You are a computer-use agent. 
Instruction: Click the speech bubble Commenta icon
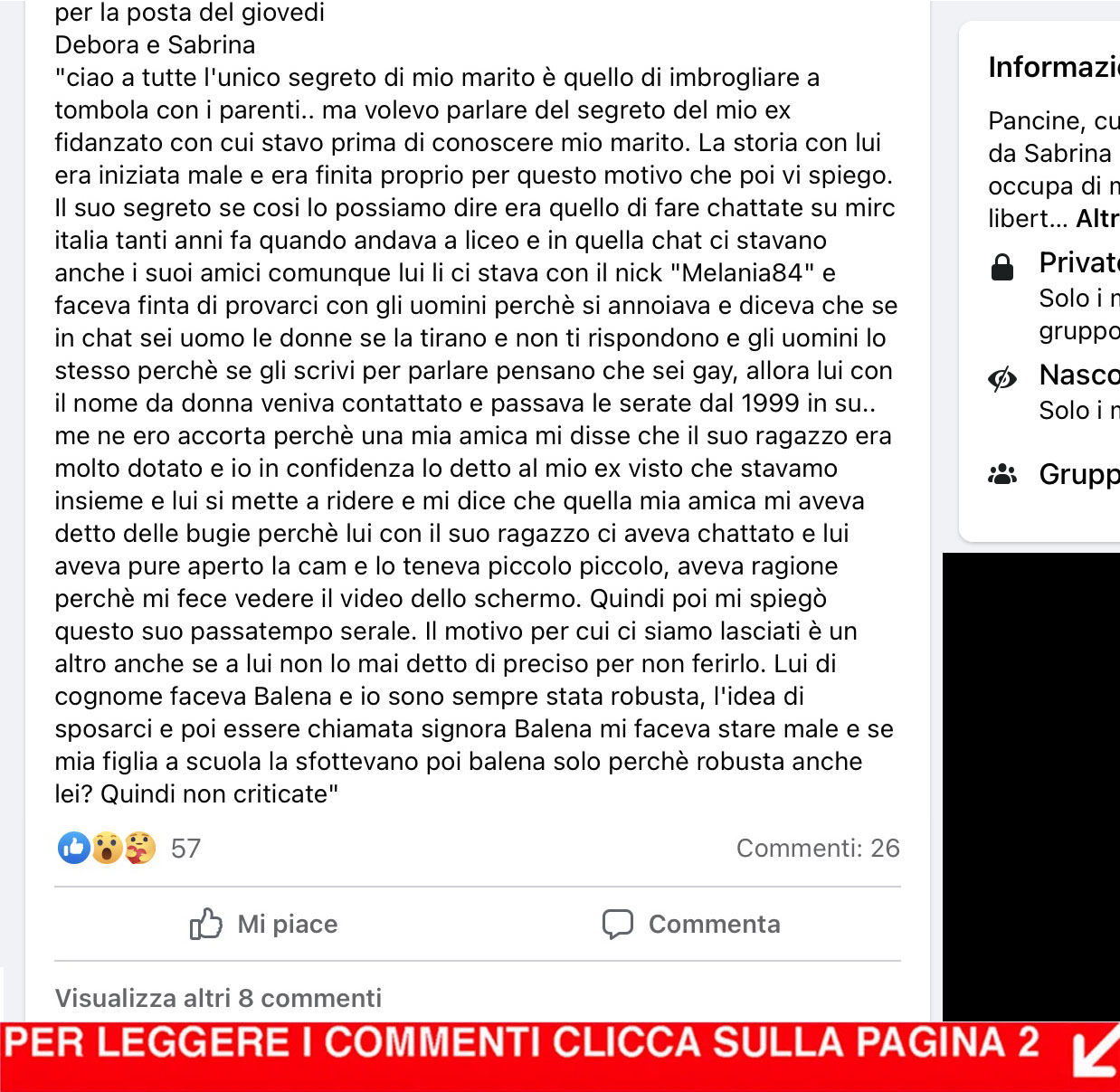(x=618, y=924)
